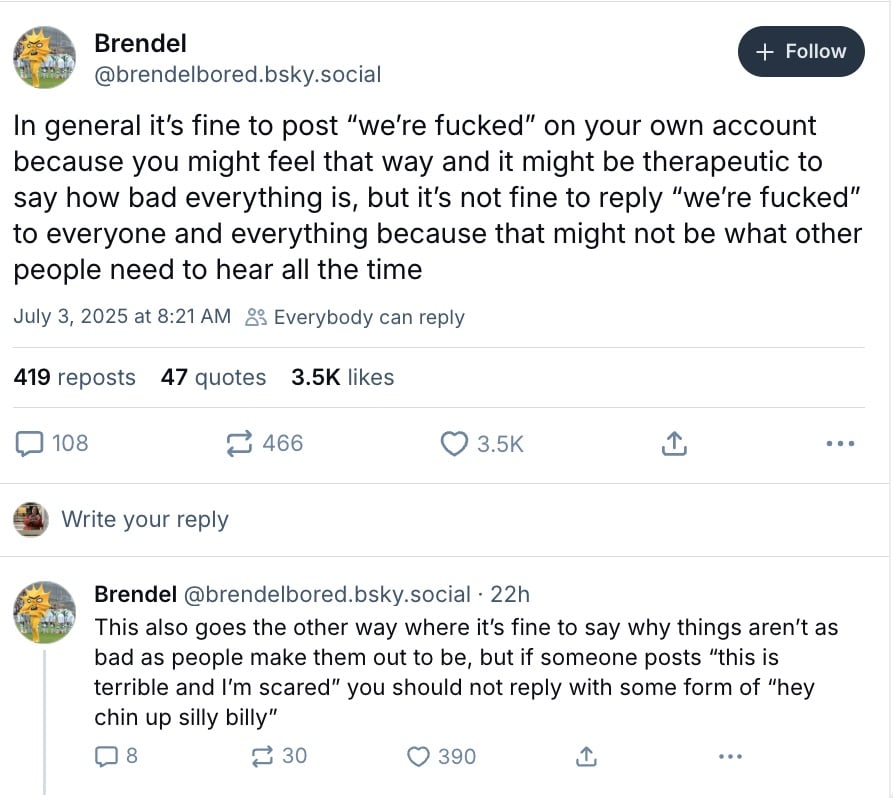Open Brendel's avatar on the main post
The image size is (894, 798).
point(44,57)
